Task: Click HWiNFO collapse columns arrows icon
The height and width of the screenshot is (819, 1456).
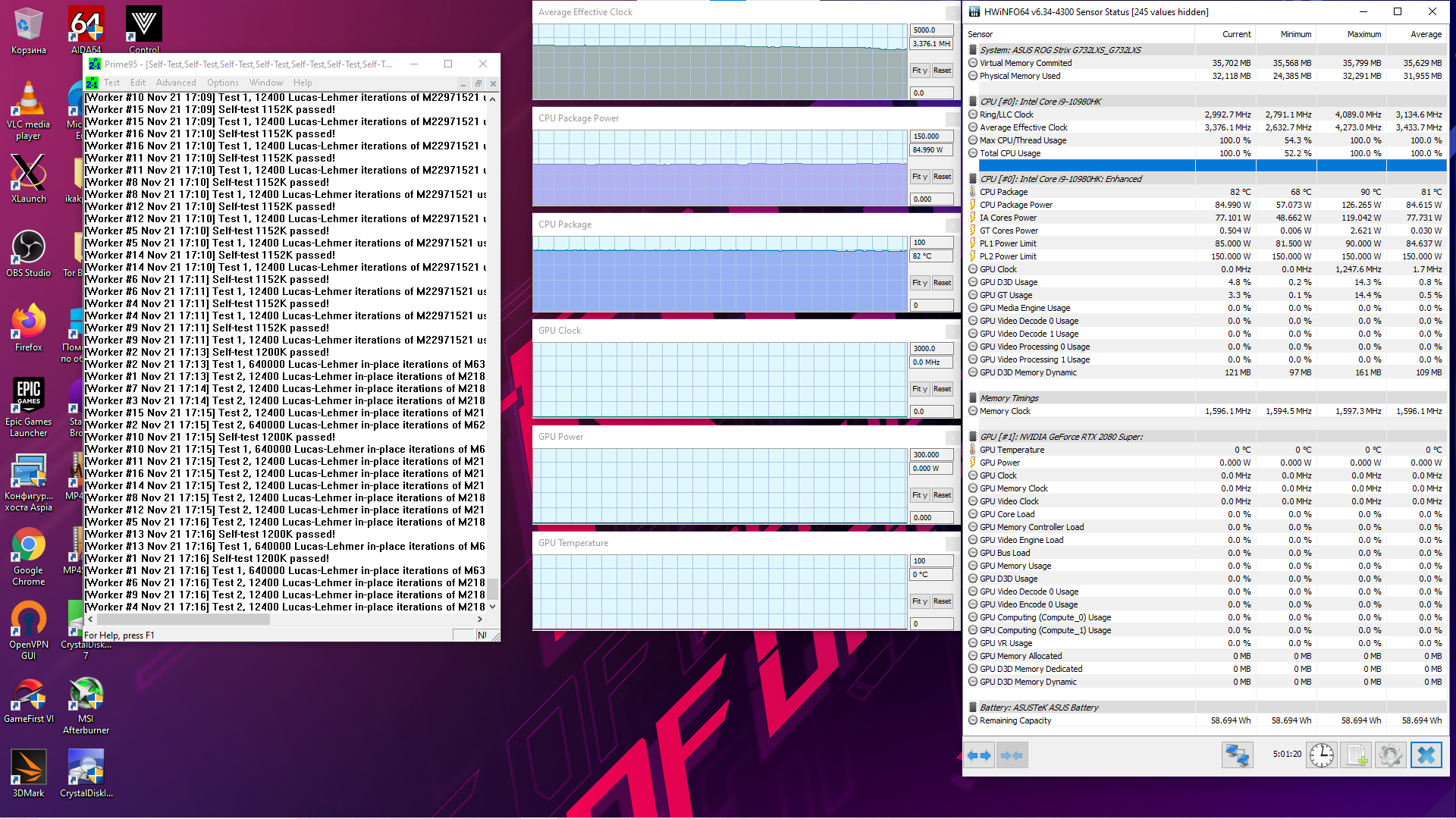Action: coord(1012,755)
